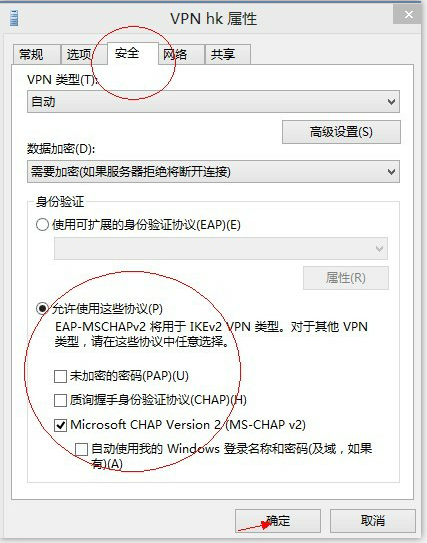Image resolution: width=427 pixels, height=543 pixels.
Task: Go to the 网络 tab
Action: [x=181, y=54]
